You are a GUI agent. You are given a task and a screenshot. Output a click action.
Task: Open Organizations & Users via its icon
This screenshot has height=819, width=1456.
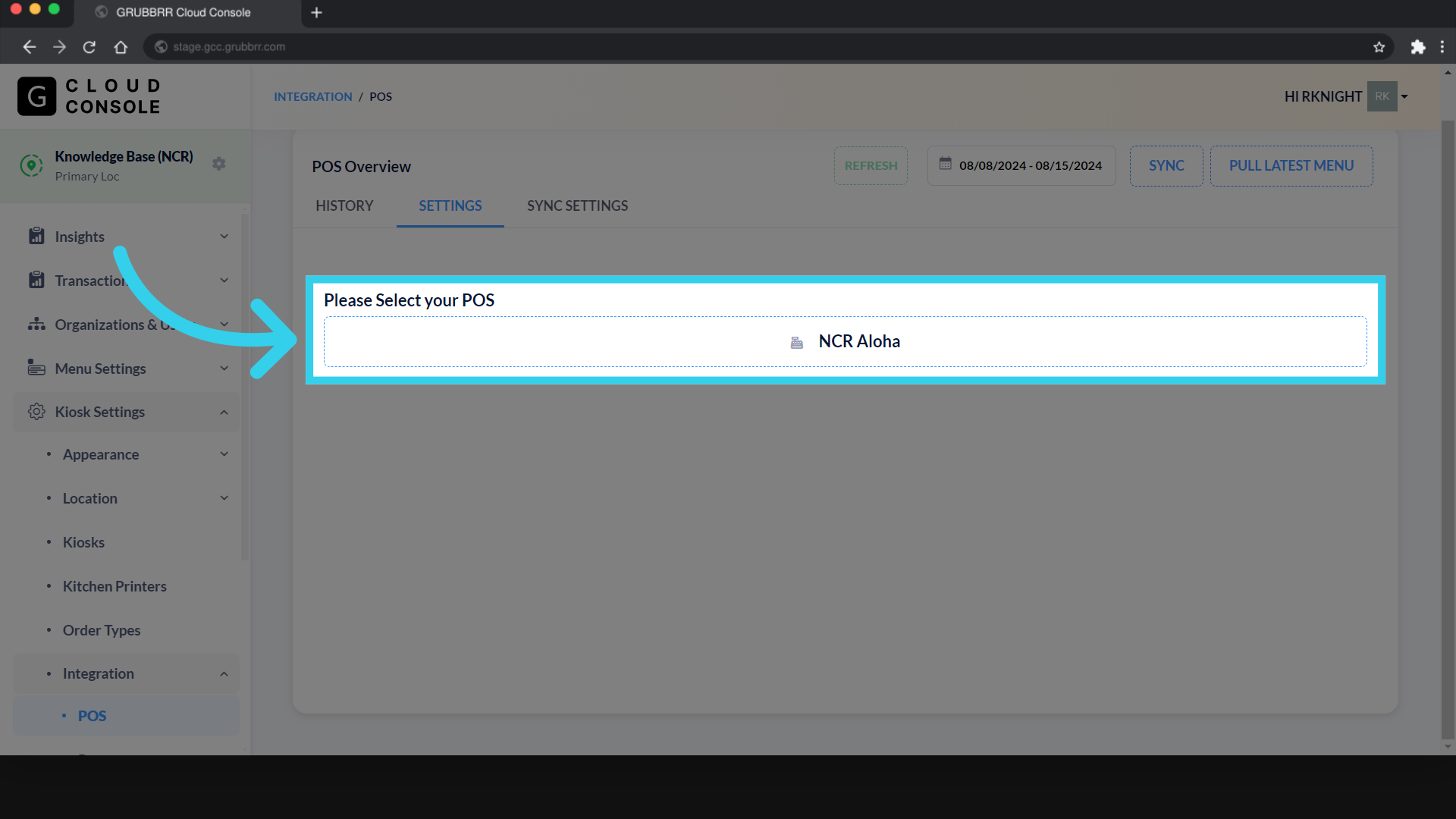tap(36, 324)
